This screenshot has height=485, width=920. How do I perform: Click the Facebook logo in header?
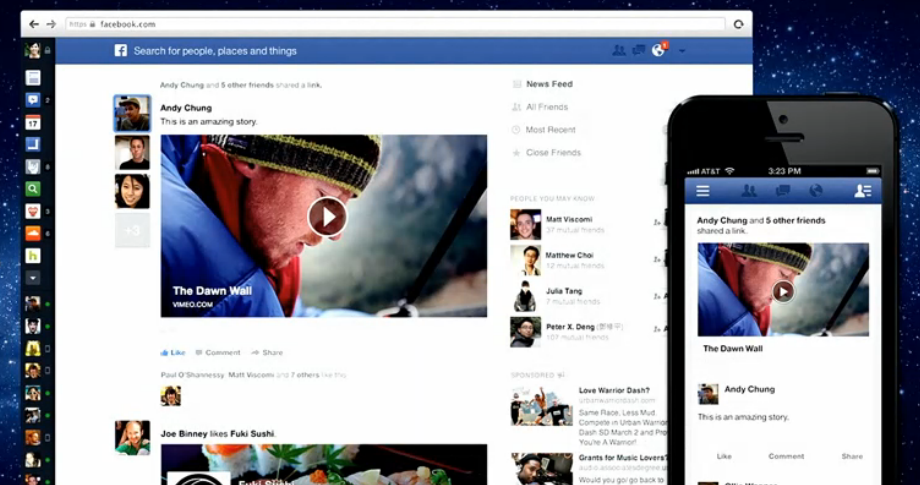[x=120, y=51]
